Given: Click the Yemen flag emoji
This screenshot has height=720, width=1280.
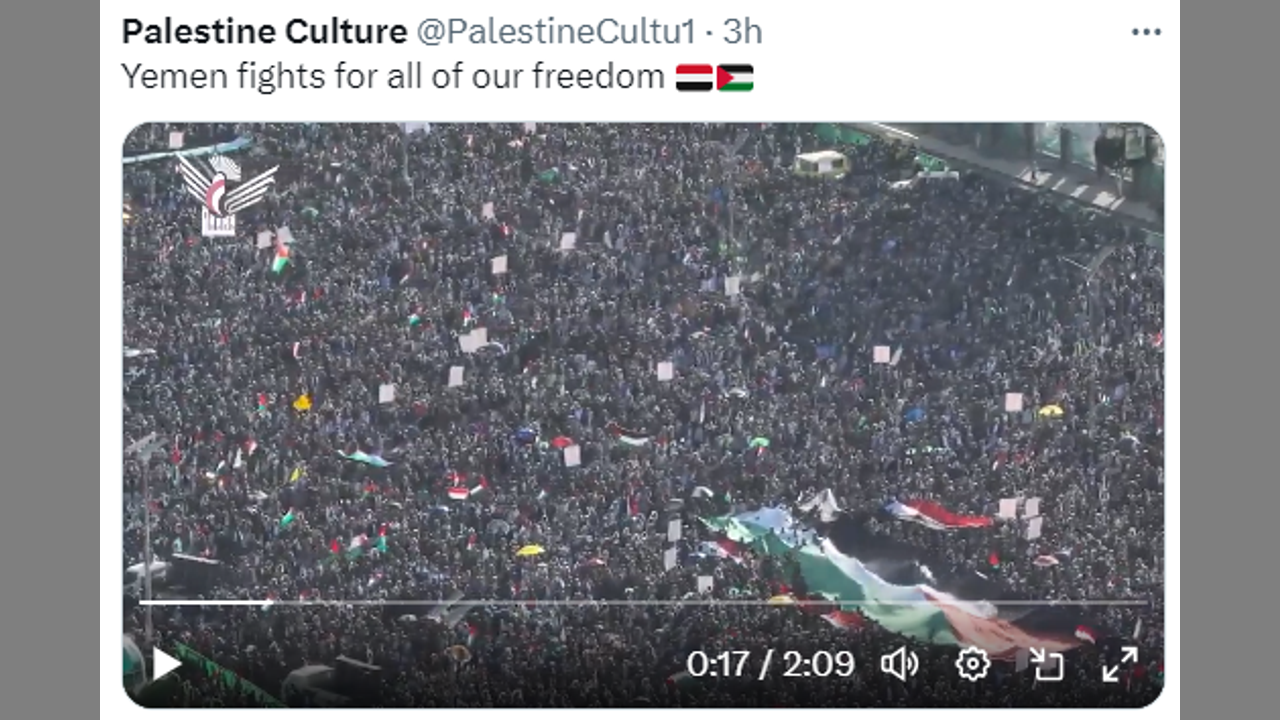Looking at the screenshot, I should [694, 77].
